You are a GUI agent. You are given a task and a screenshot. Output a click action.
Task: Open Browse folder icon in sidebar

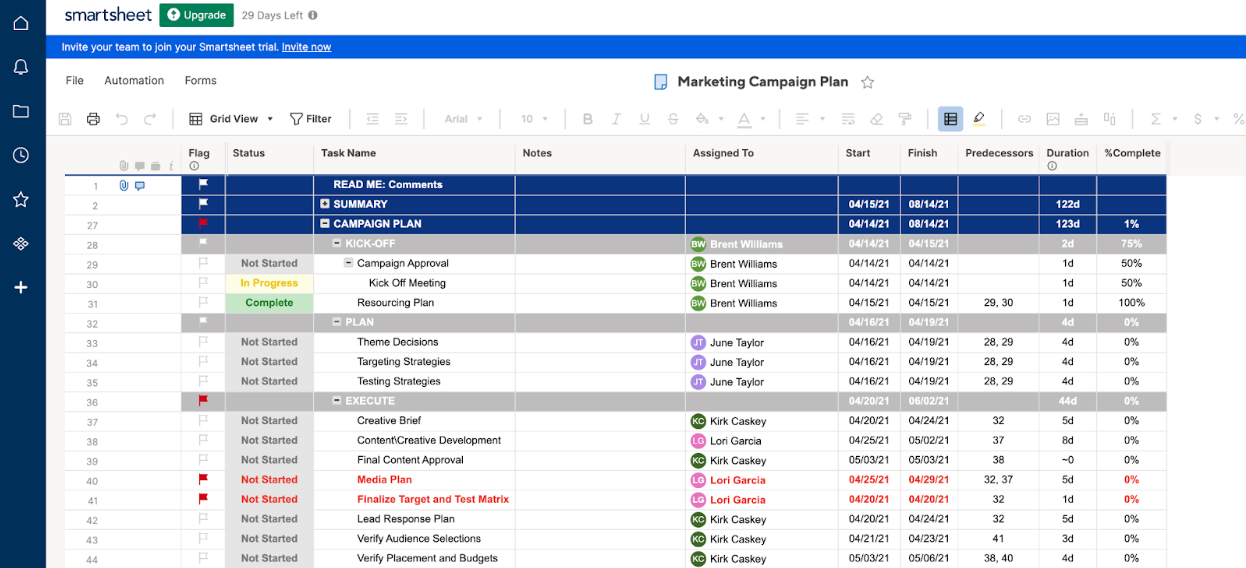click(20, 111)
